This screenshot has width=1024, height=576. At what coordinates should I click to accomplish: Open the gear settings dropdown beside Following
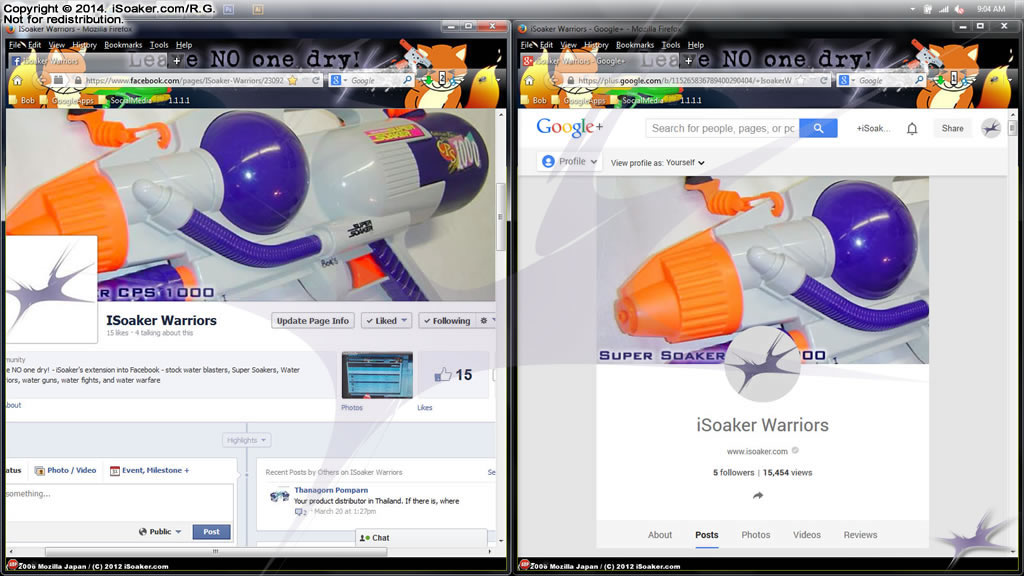pos(487,321)
